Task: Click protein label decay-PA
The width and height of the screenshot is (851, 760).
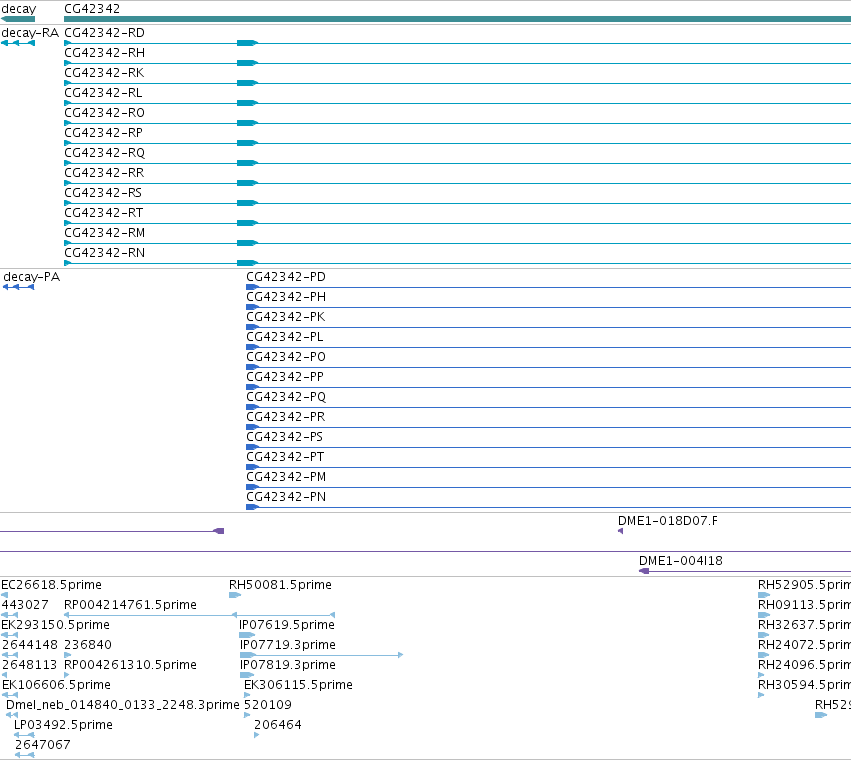Action: coord(31,277)
